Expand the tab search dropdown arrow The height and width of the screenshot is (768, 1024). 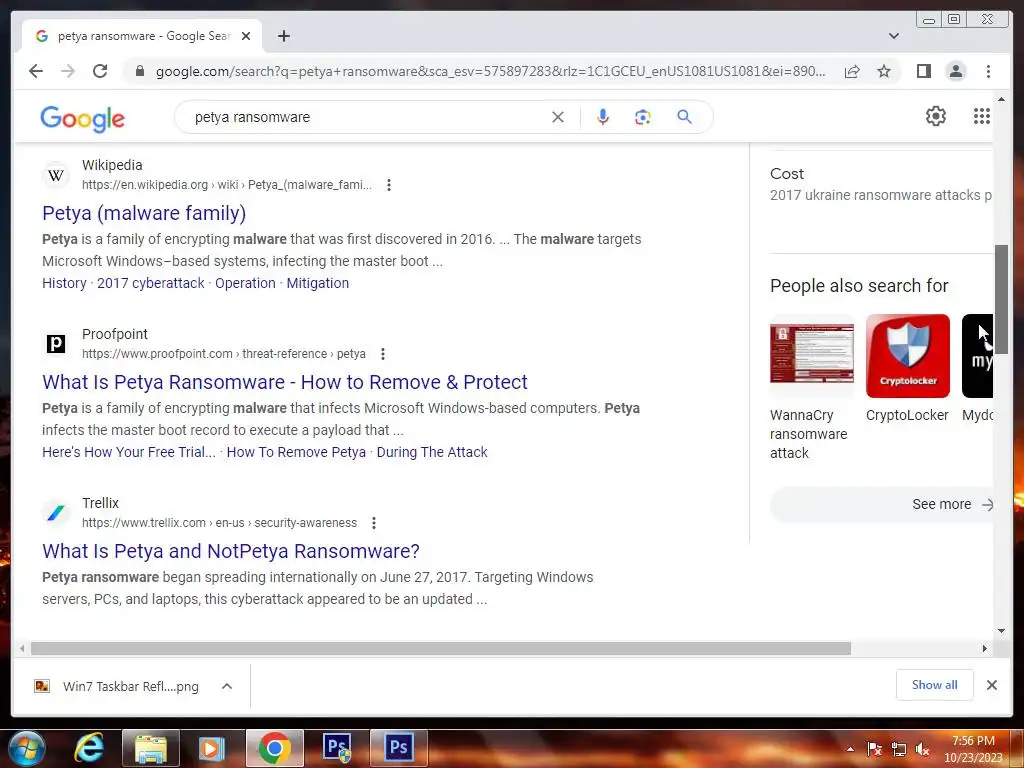894,36
